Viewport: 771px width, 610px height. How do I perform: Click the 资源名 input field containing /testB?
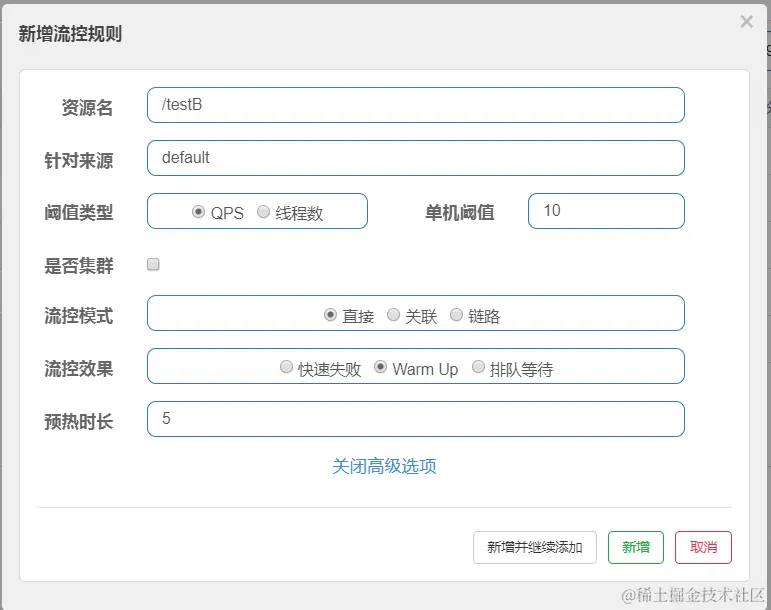point(415,105)
